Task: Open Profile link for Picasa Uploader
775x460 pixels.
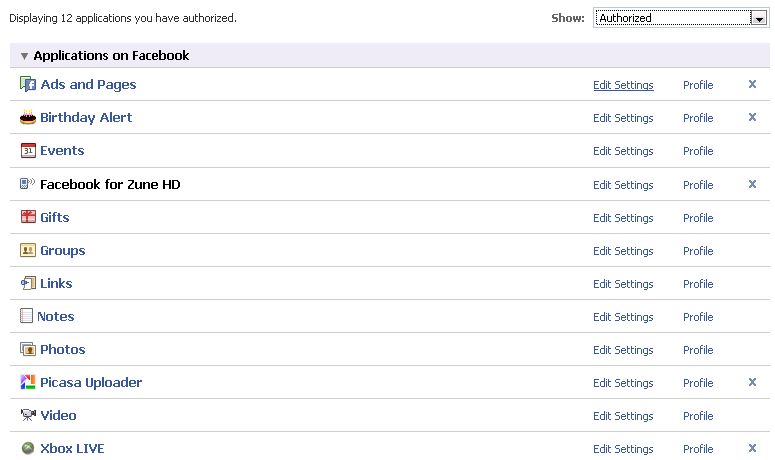Action: point(698,383)
